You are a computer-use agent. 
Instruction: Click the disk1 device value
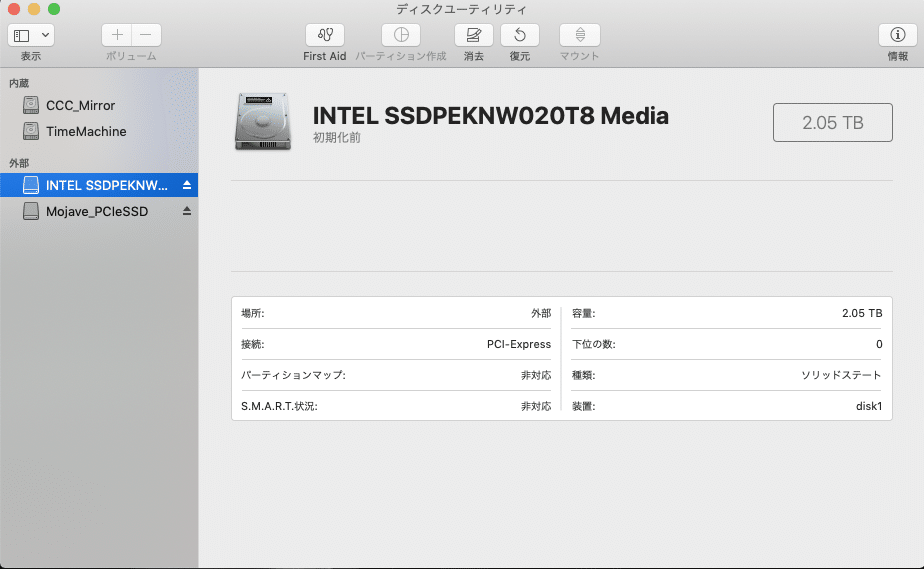coord(869,406)
